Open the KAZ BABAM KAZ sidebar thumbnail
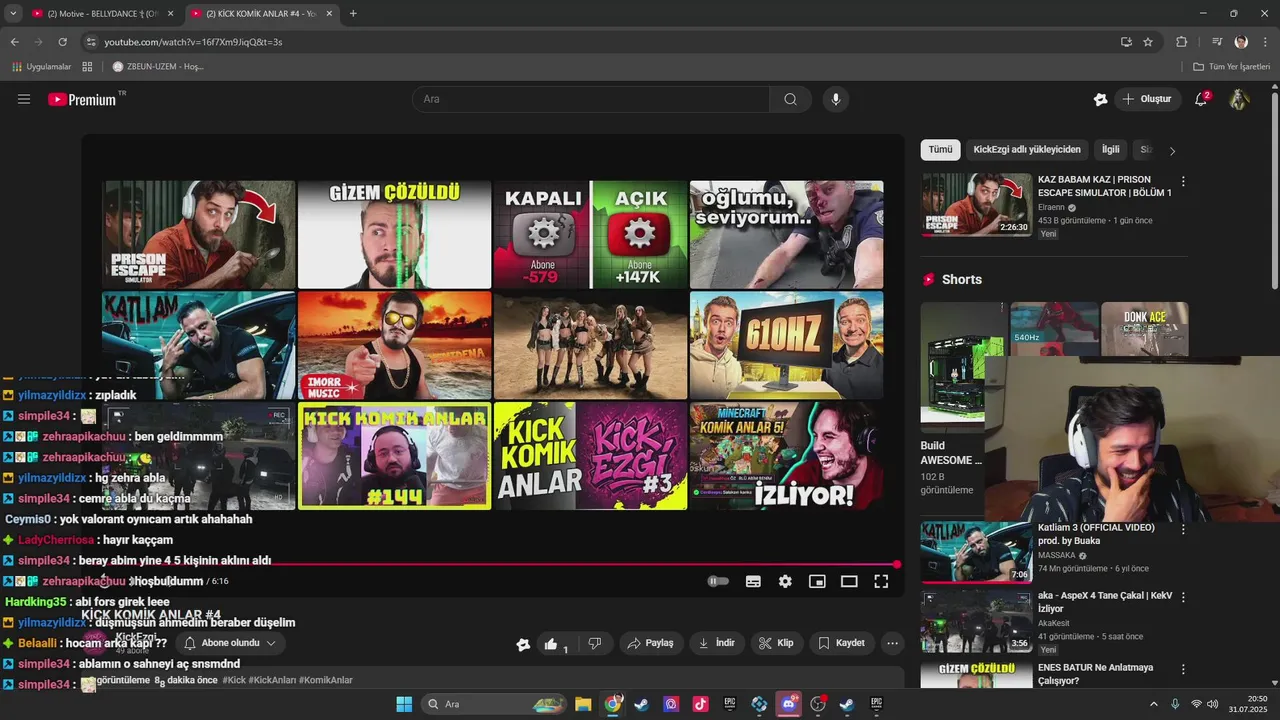1280x720 pixels. [x=976, y=205]
